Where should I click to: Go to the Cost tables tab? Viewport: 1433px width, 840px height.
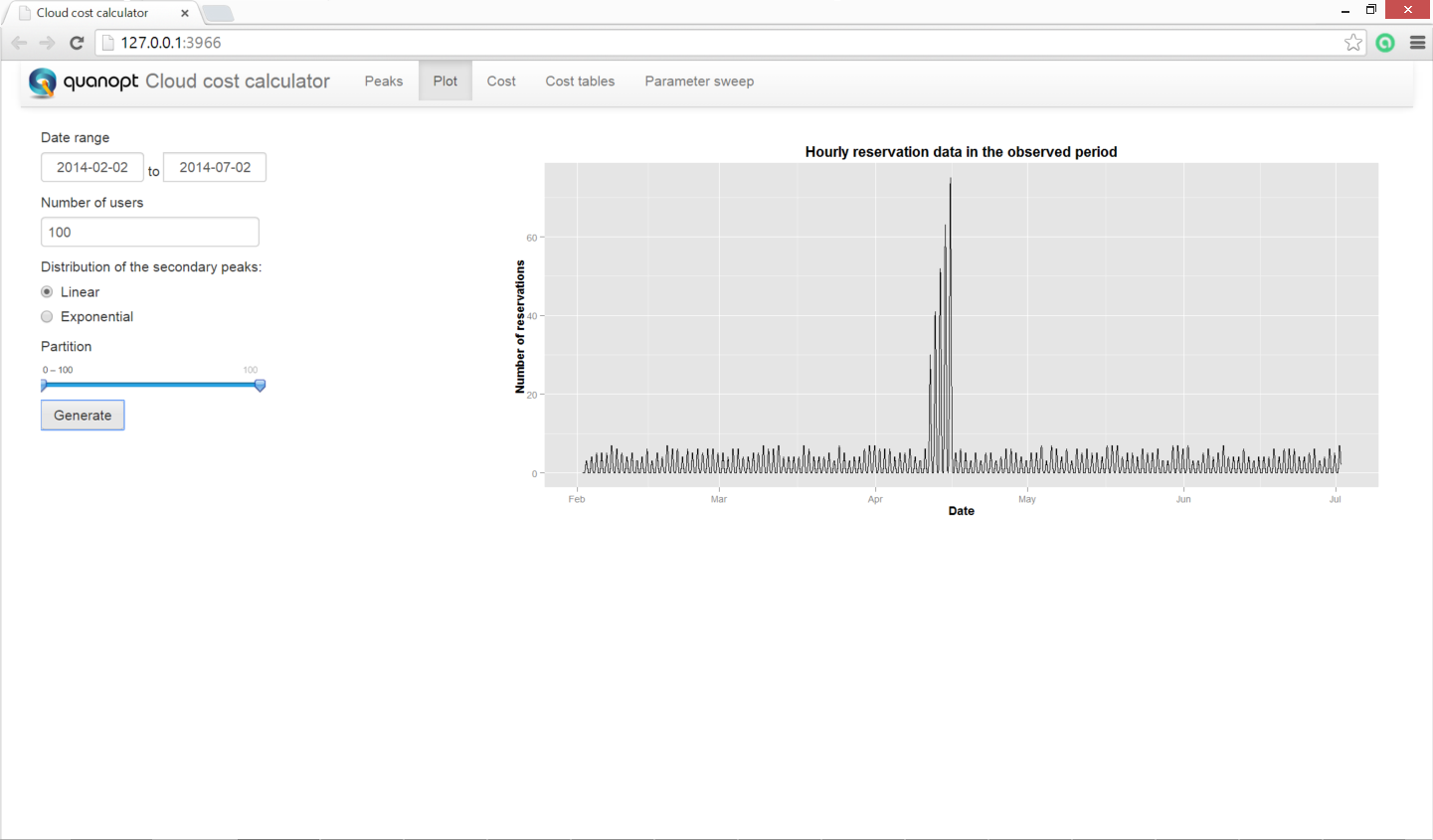pyautogui.click(x=580, y=82)
